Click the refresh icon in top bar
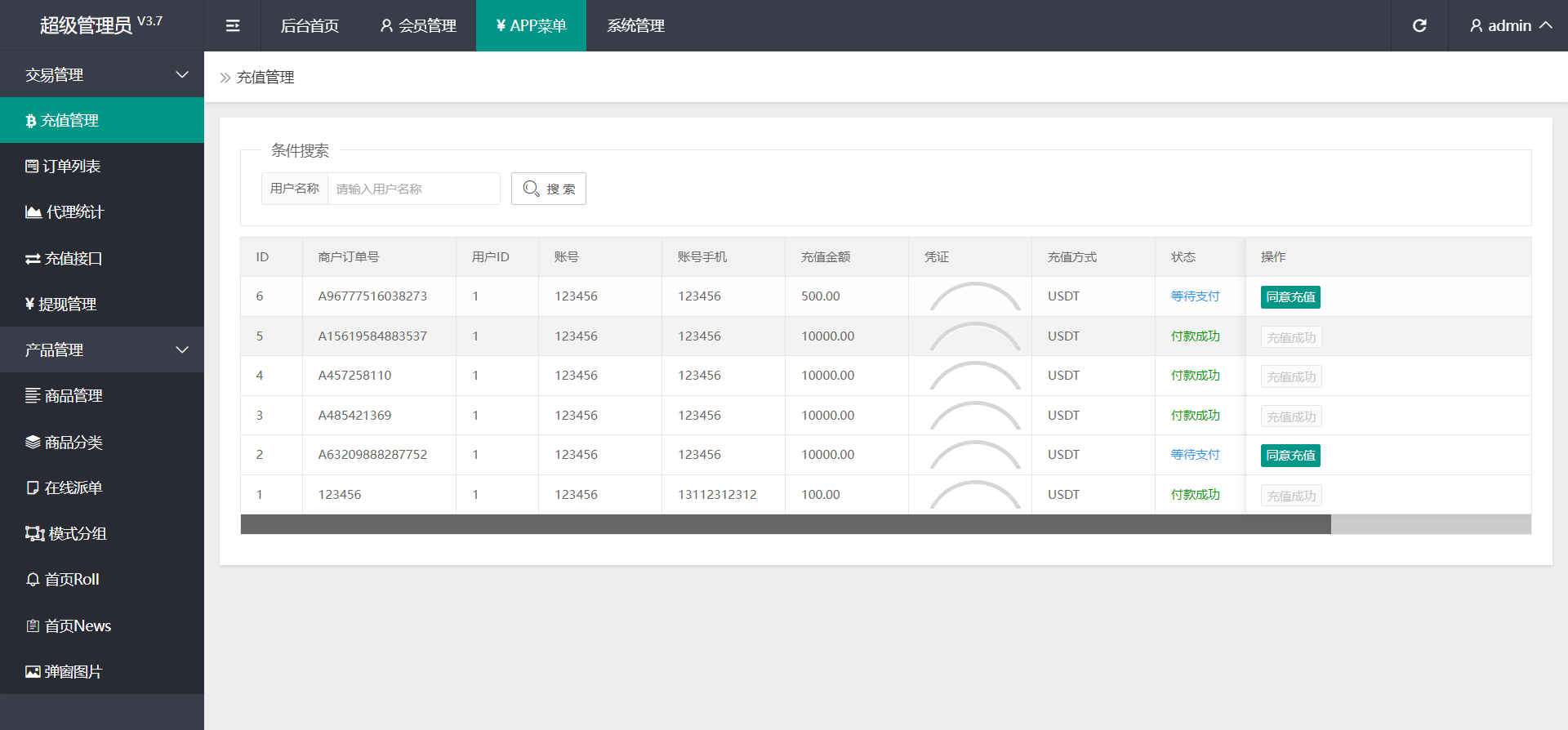 coord(1419,26)
